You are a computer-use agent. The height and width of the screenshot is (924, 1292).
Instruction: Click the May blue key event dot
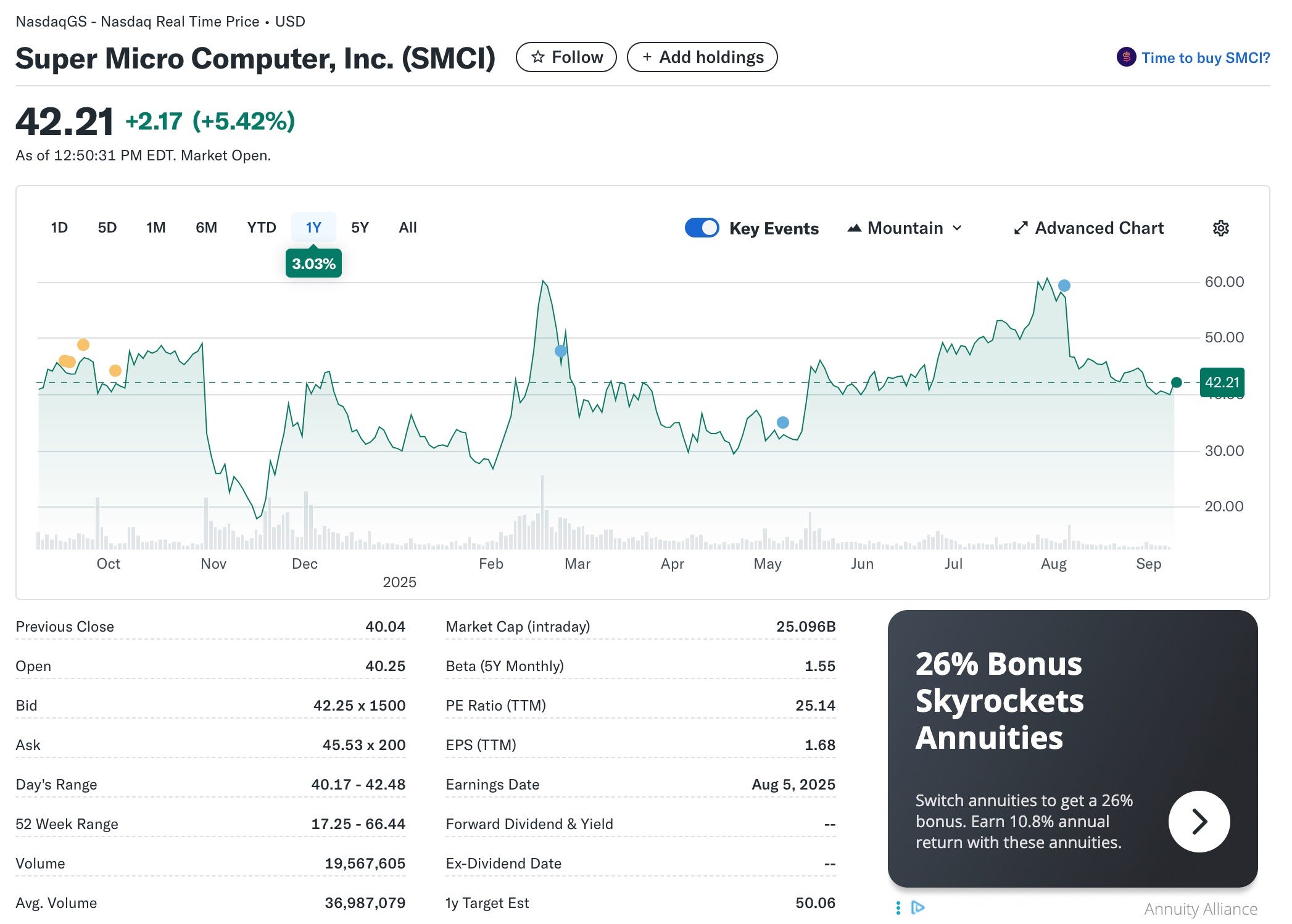point(782,423)
